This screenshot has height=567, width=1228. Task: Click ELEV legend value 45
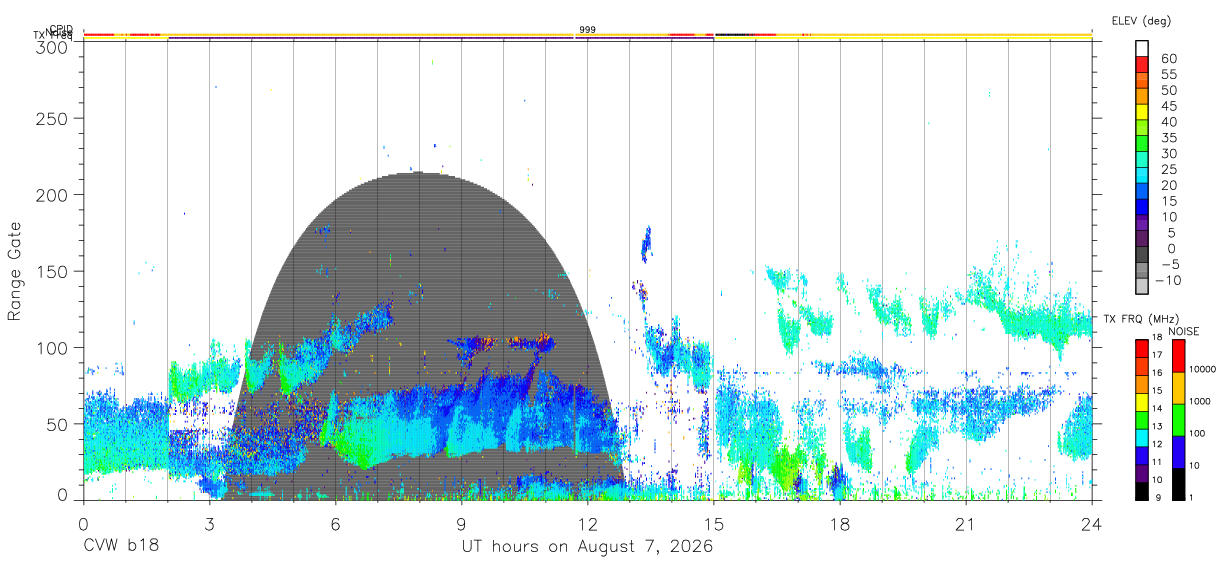[1168, 106]
